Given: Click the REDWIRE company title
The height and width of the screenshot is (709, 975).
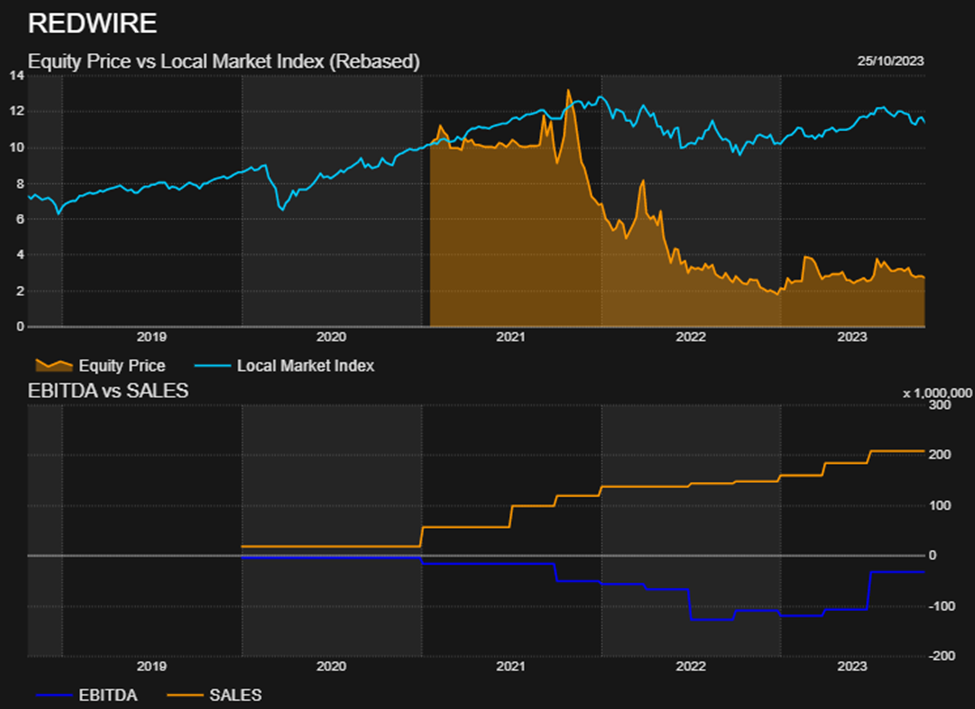Looking at the screenshot, I should point(92,23).
